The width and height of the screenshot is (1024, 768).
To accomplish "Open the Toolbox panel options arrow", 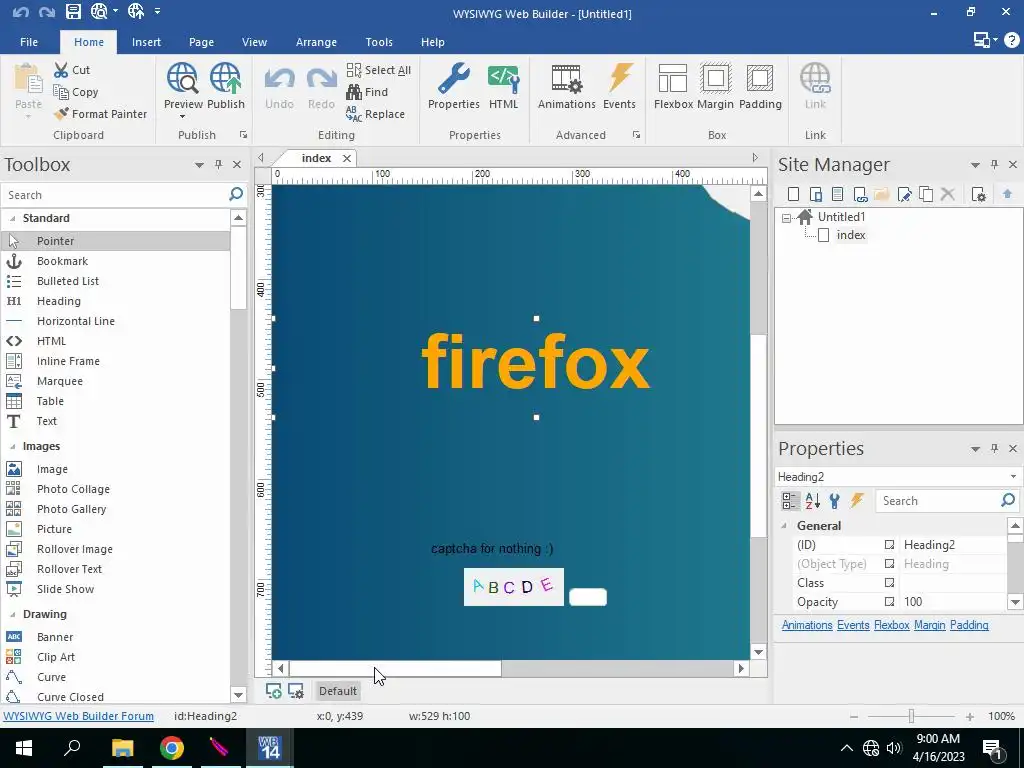I will 199,165.
